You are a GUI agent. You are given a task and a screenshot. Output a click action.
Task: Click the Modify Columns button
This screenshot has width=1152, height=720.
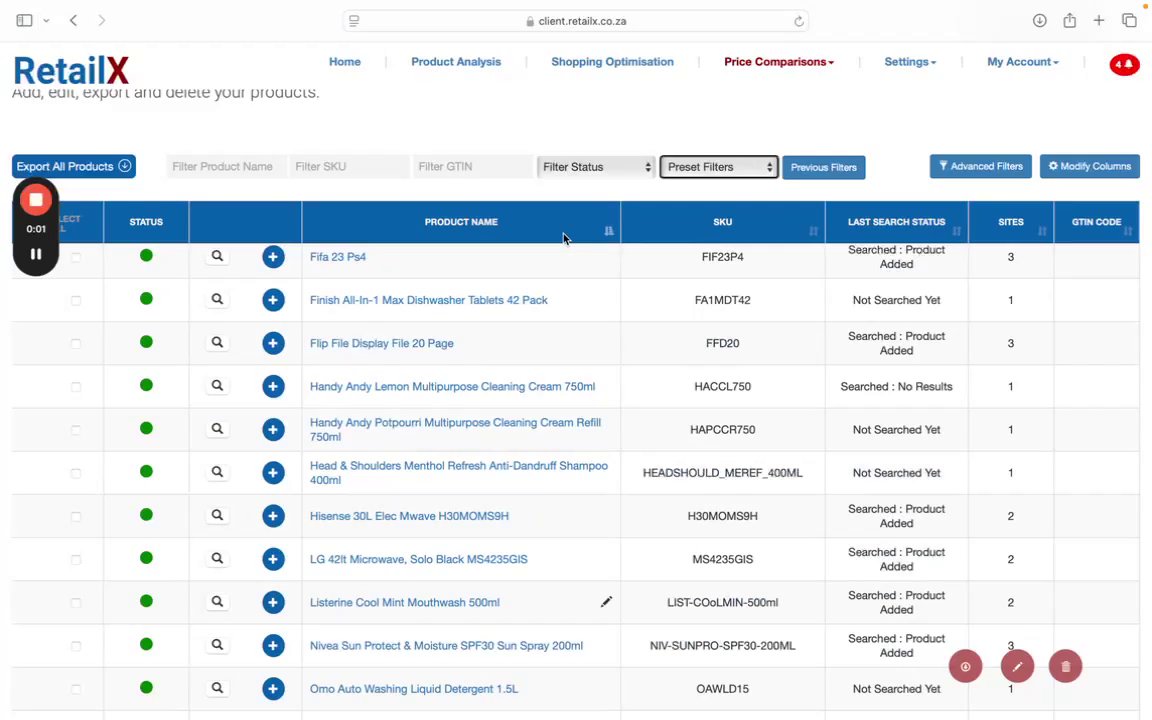click(1090, 166)
